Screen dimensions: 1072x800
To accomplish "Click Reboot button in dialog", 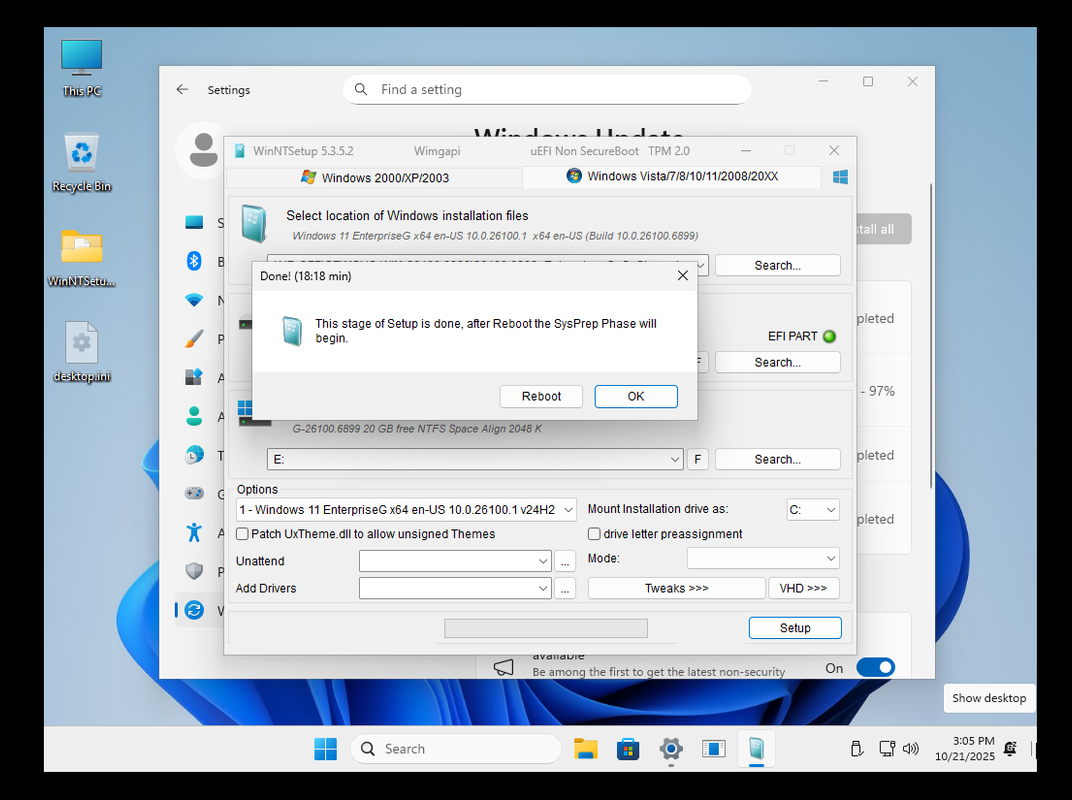I will tap(541, 397).
